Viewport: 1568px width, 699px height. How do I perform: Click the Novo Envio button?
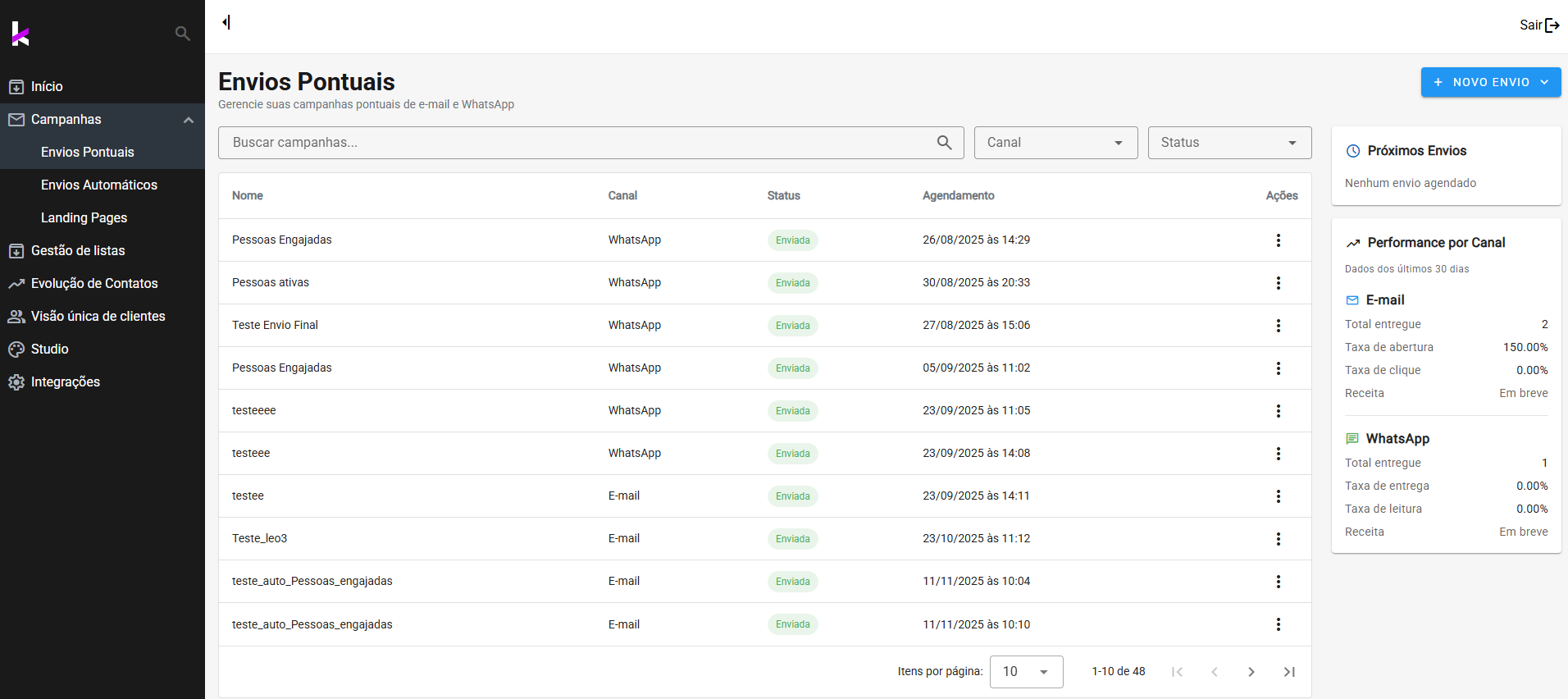click(x=1490, y=82)
